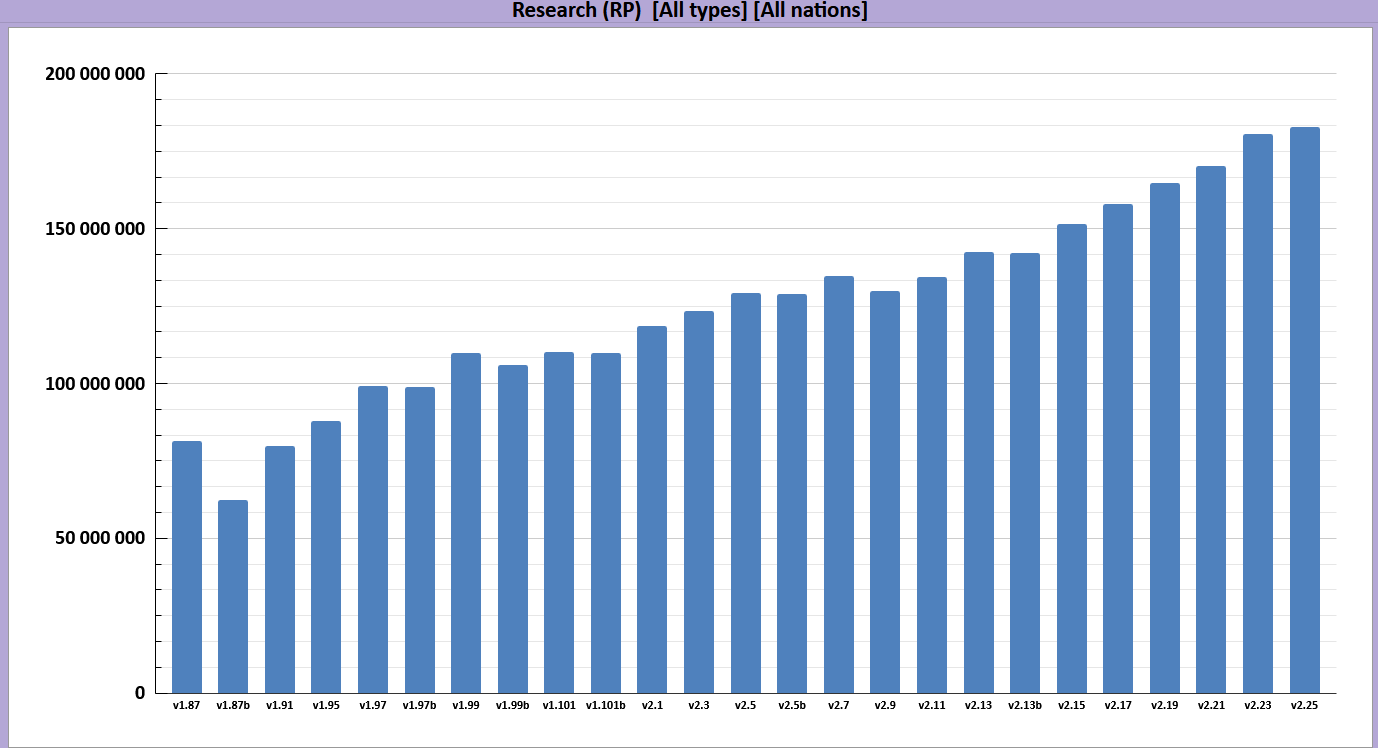
Task: Click the blue bar for v2.1
Action: 652,509
